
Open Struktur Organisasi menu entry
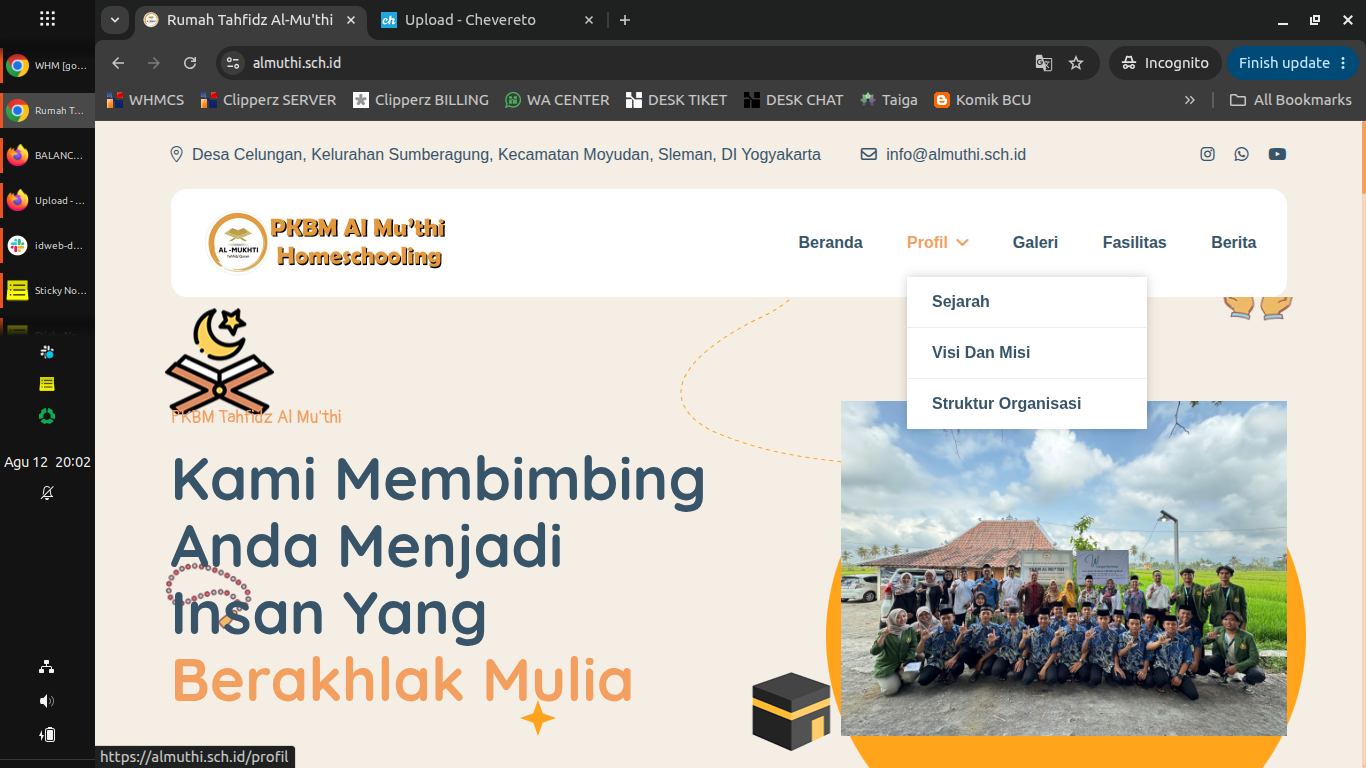tap(1027, 404)
